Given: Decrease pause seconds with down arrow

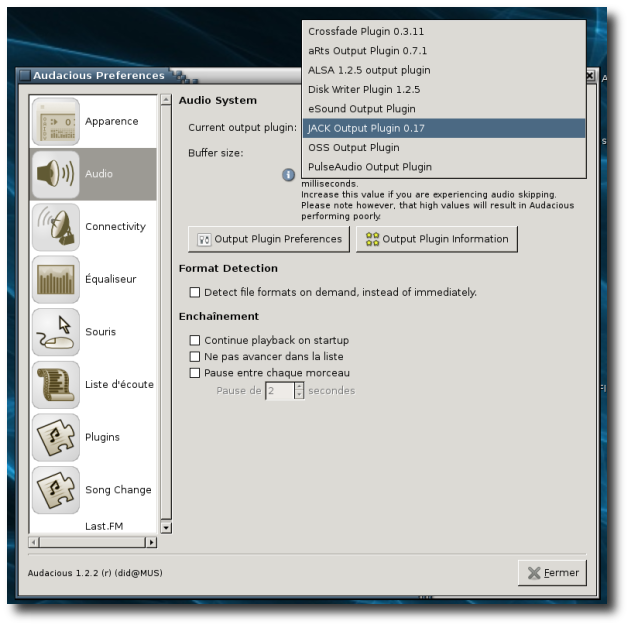Looking at the screenshot, I should coord(299,394).
